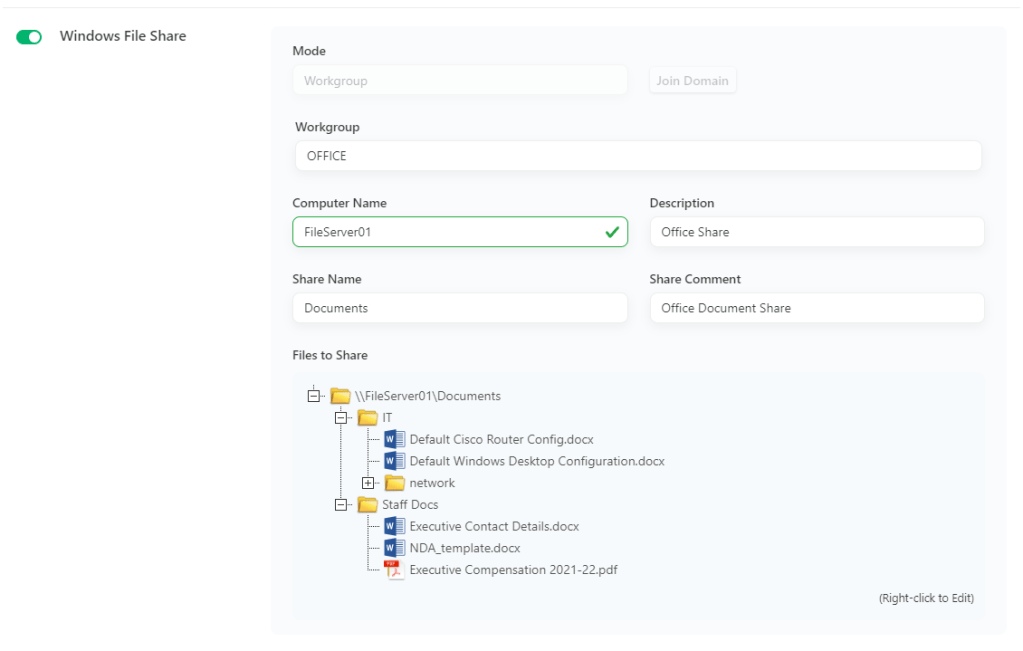Click the root FileServer01 Documents folder icon
The height and width of the screenshot is (651, 1023).
coord(341,396)
